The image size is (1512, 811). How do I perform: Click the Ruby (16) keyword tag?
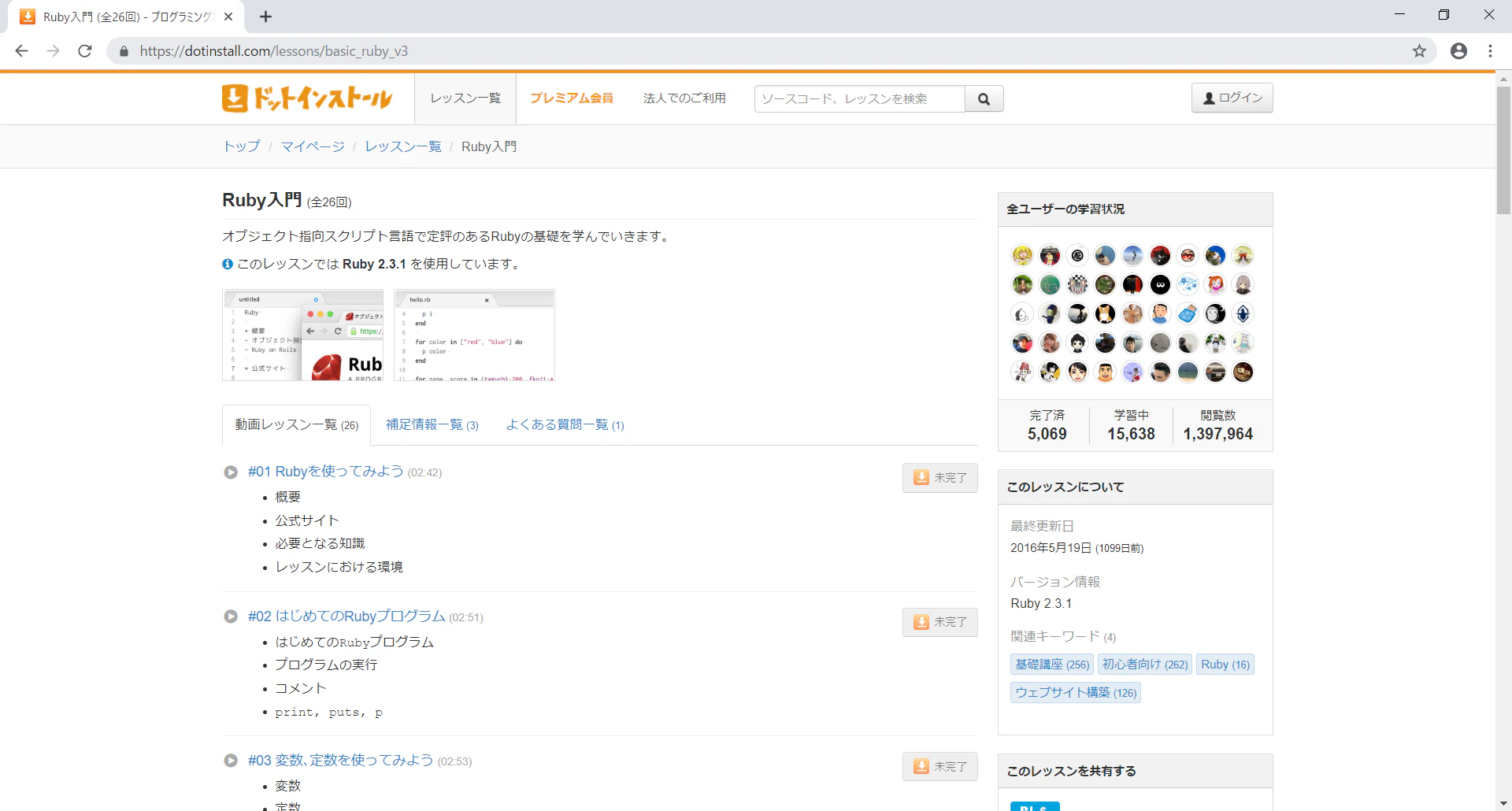click(x=1224, y=664)
